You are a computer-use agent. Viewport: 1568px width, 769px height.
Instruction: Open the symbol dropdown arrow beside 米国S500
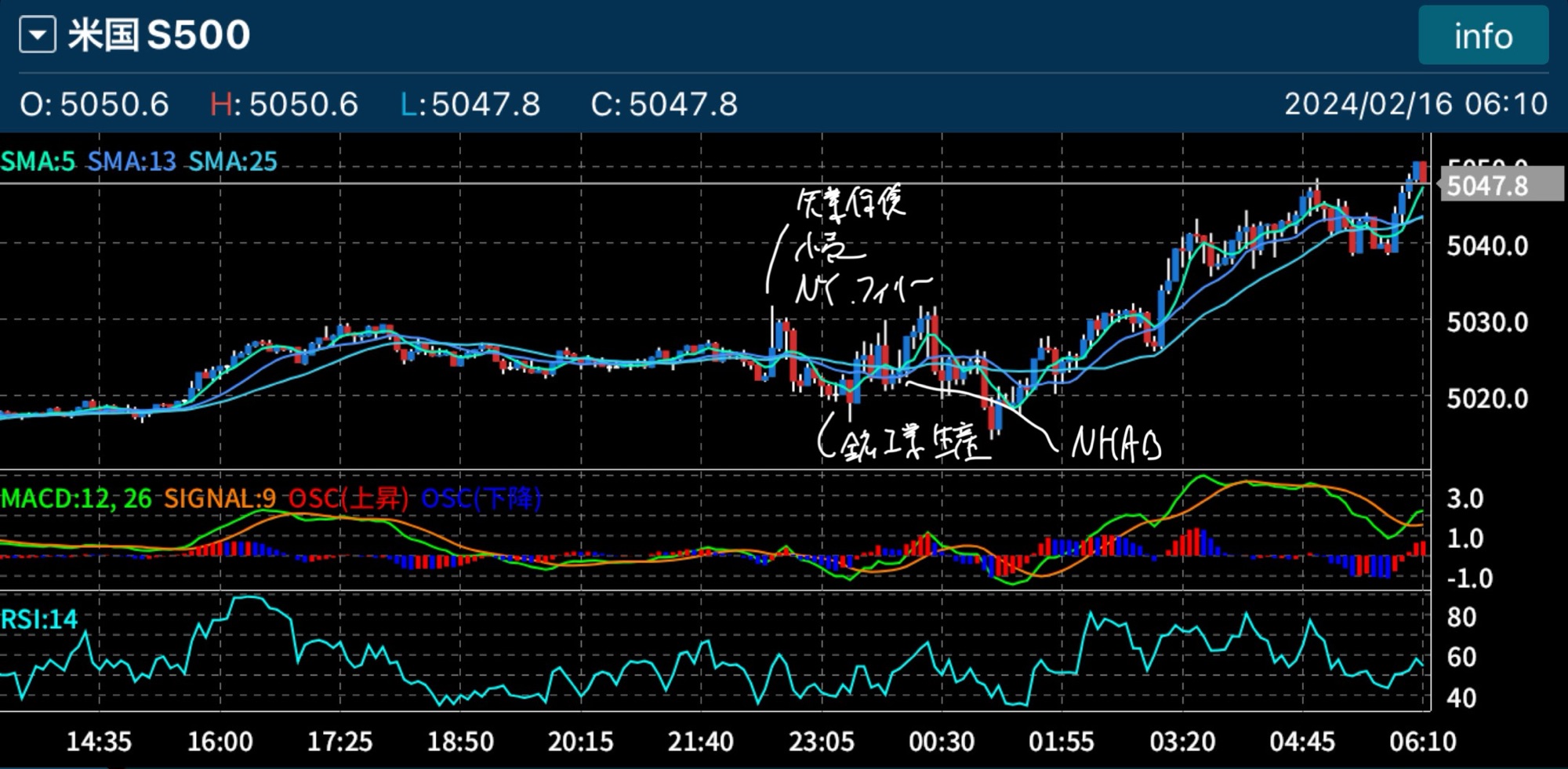37,36
